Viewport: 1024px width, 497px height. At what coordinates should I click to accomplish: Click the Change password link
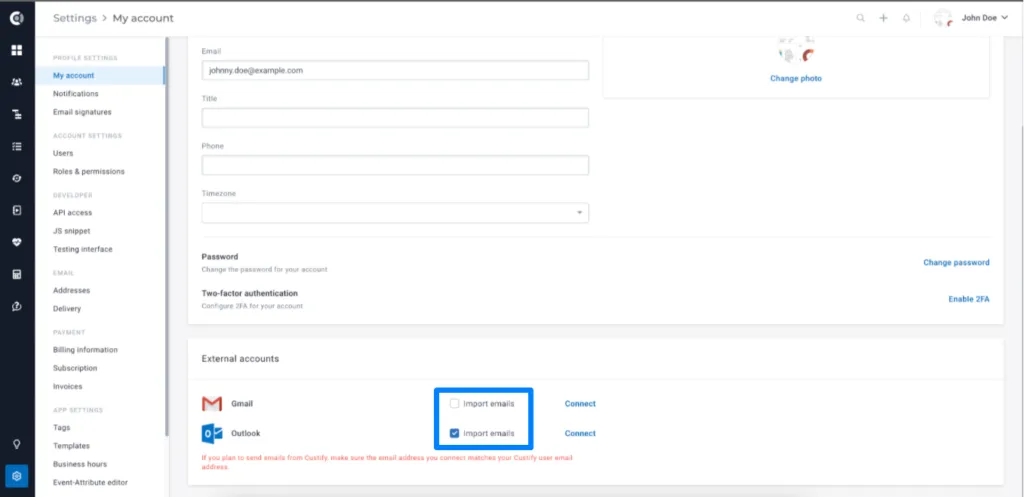[957, 263]
